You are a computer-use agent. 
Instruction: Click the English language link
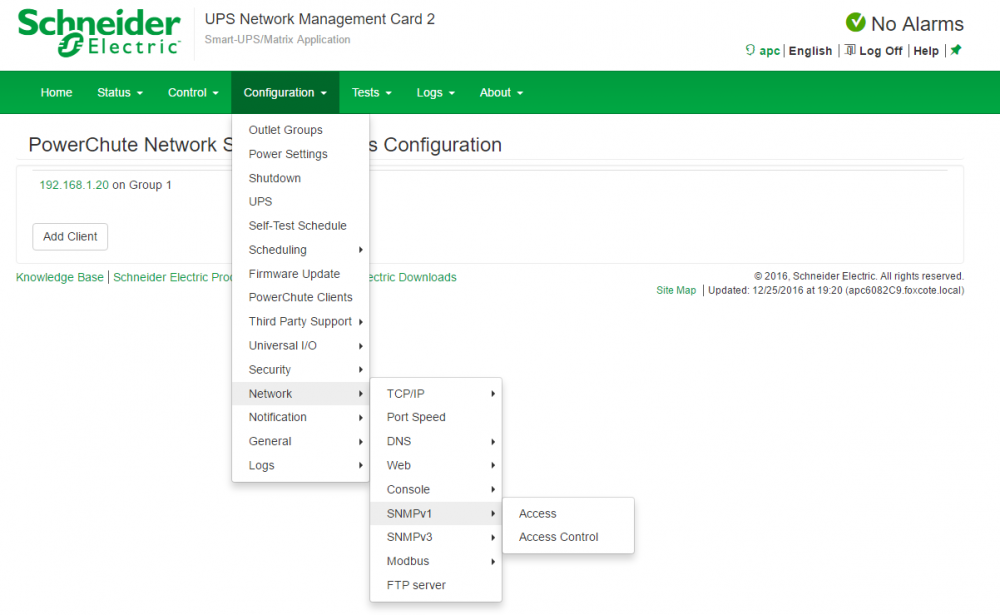811,51
